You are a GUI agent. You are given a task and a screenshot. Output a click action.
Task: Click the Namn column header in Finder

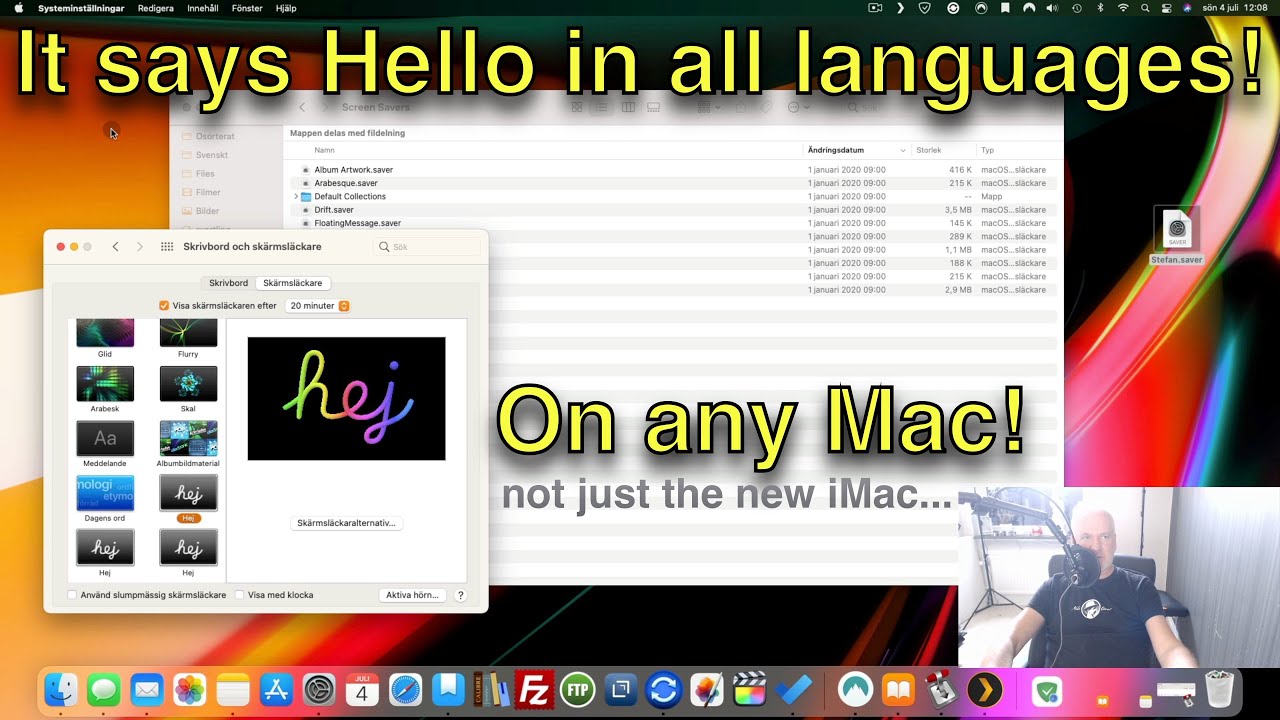324,150
